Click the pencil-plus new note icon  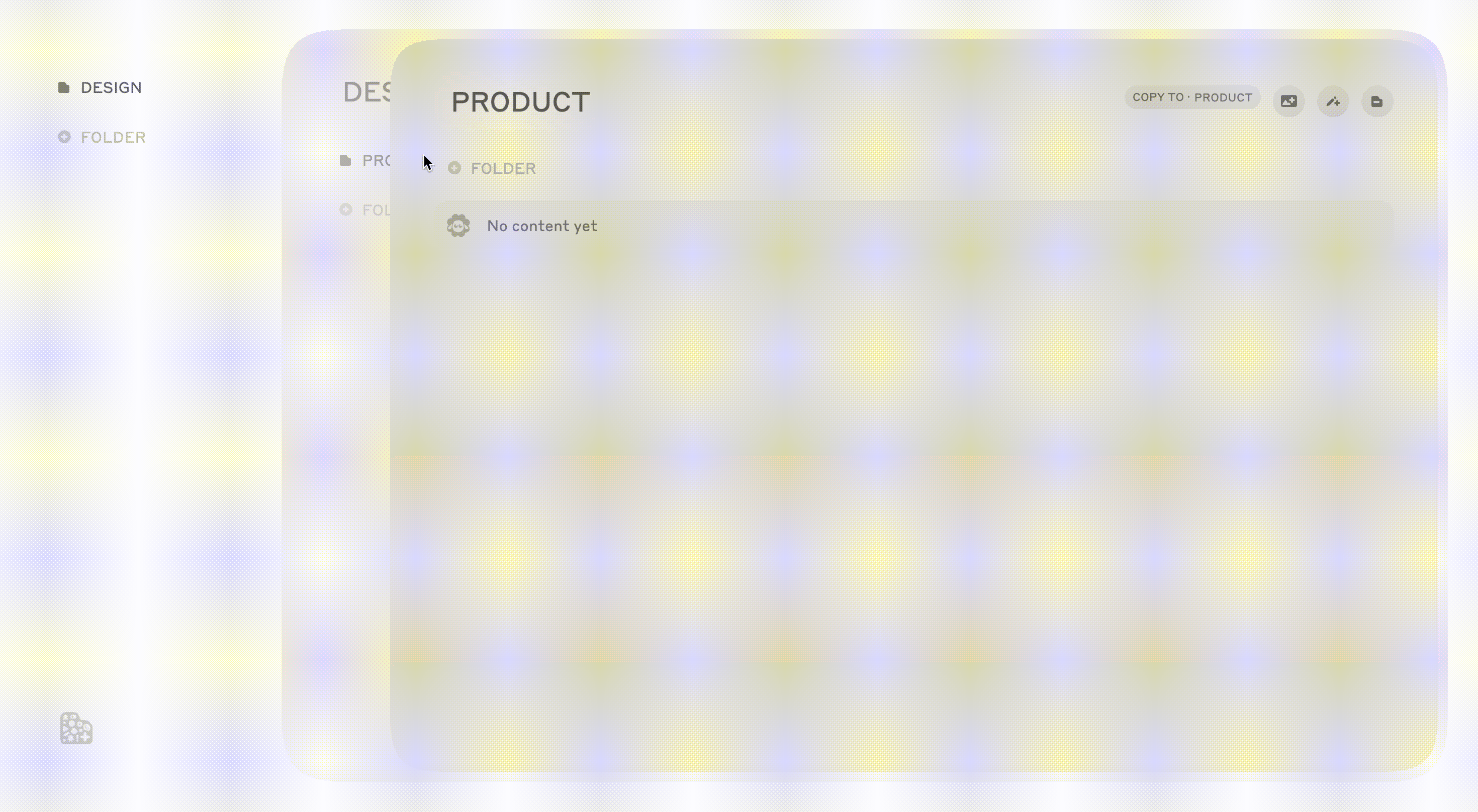coord(1333,101)
